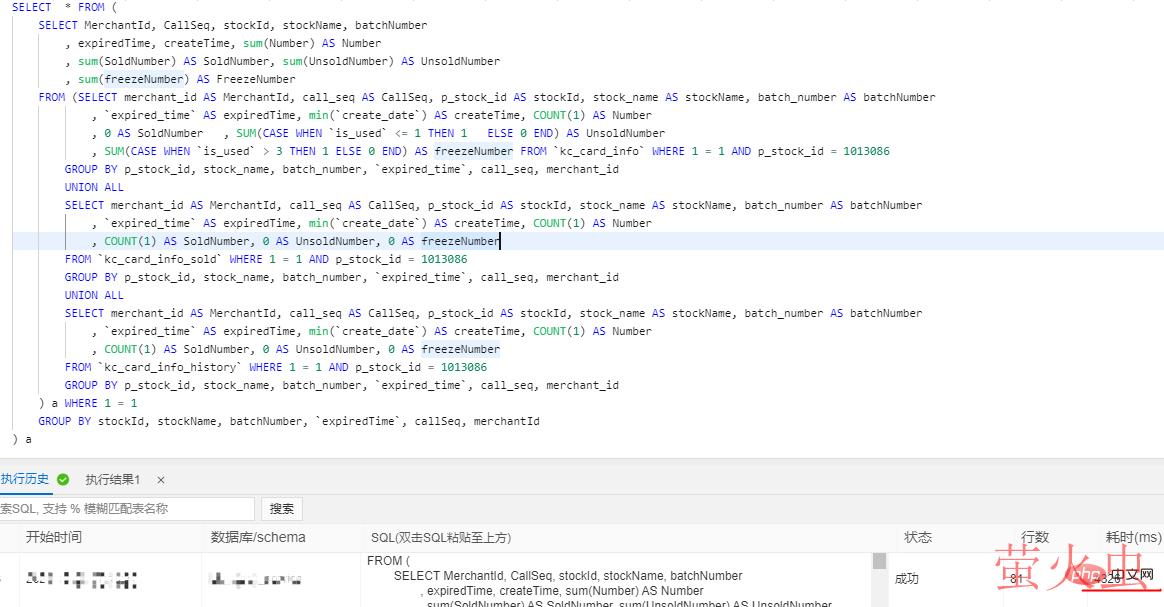Click the 成功 status cell

pos(906,578)
